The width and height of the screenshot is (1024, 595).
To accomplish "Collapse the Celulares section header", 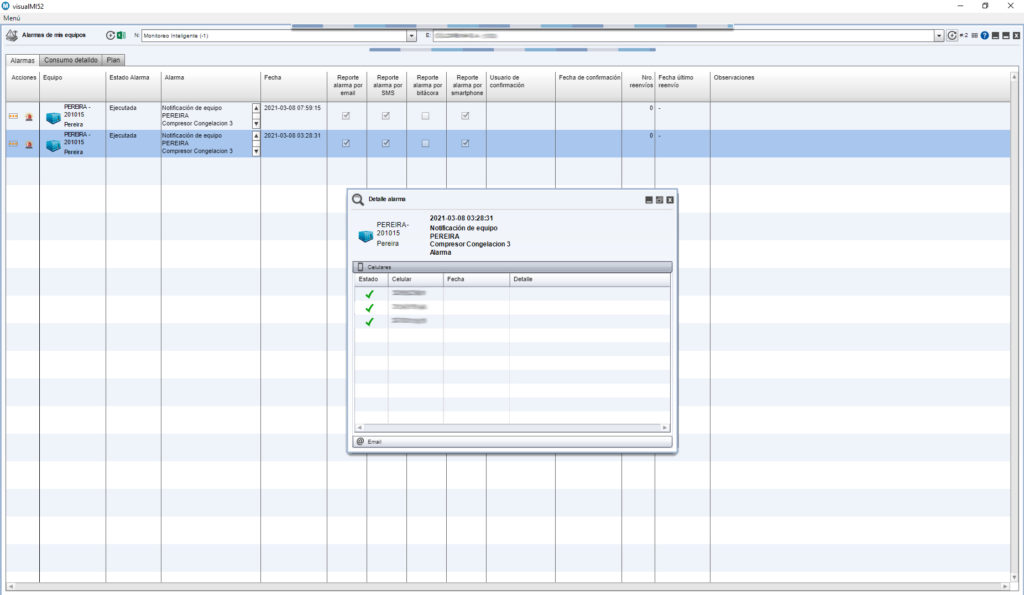I will [x=512, y=267].
